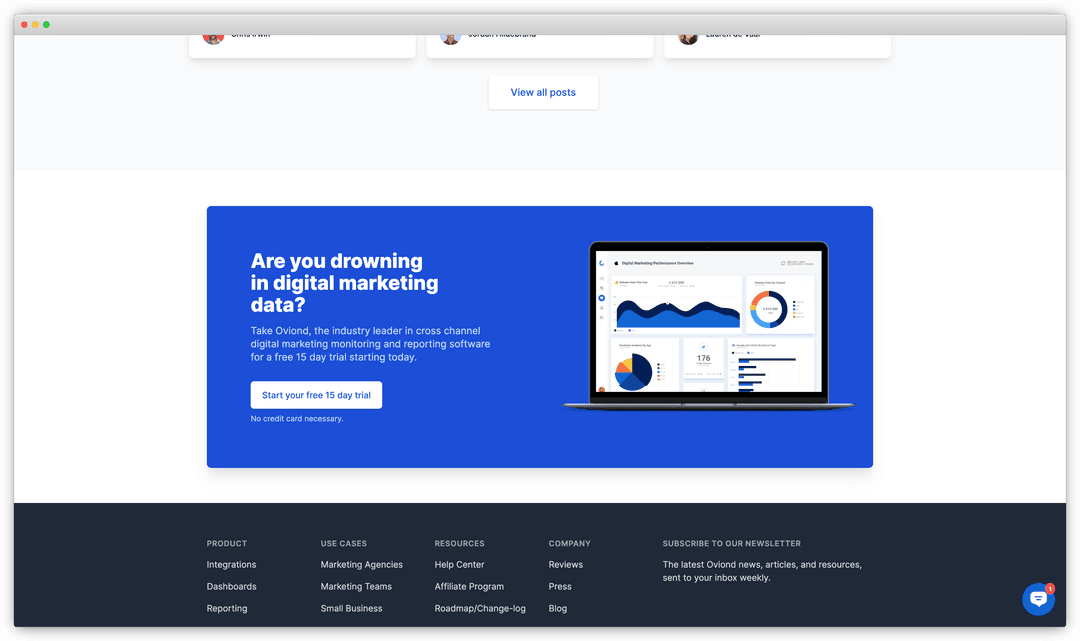
Task: Open the Affiliate Program link
Action: [x=469, y=587]
